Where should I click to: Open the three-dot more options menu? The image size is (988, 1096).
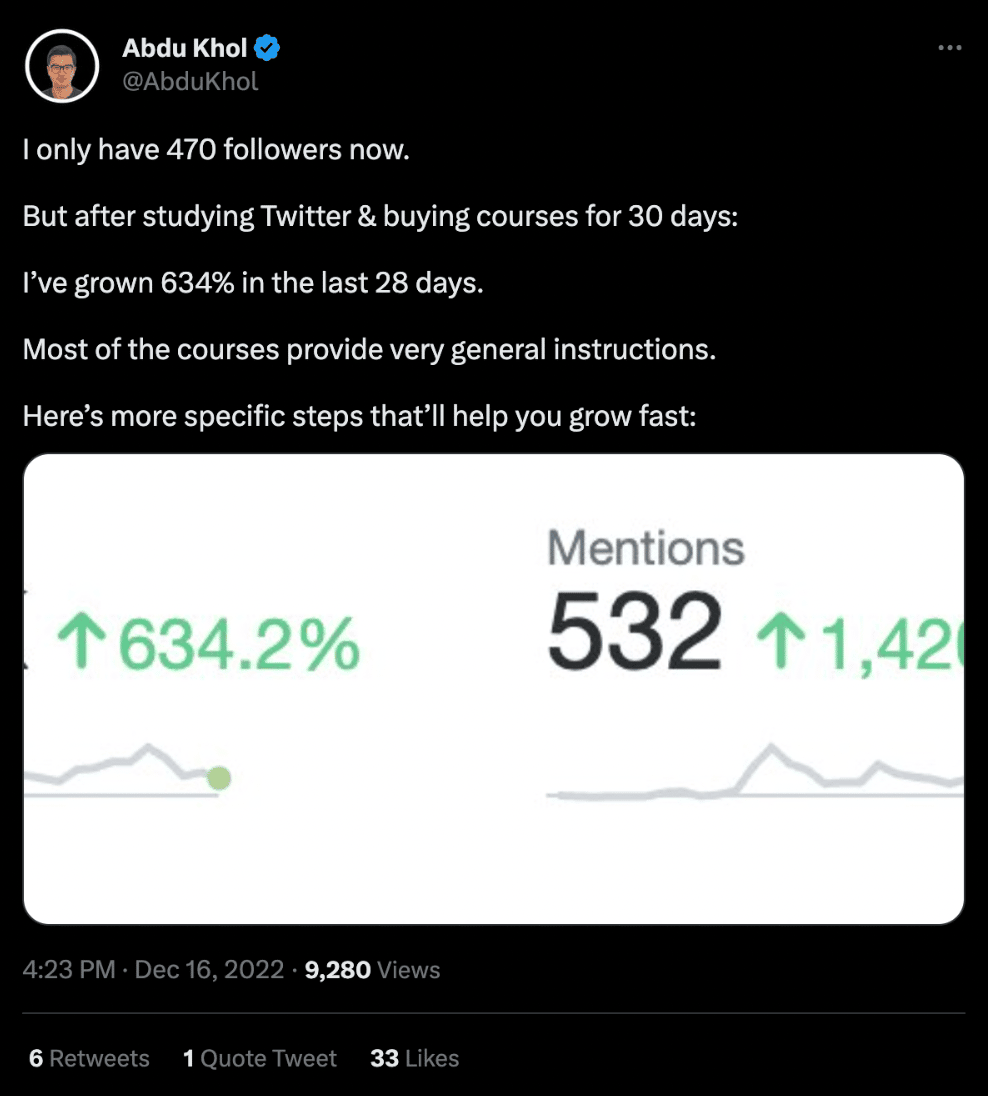tap(949, 48)
